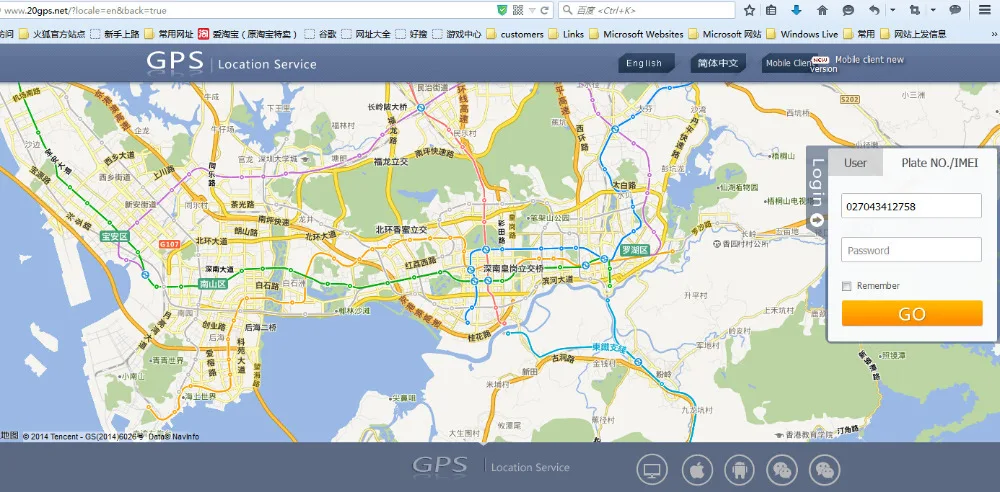Click the Password input field
1000x492 pixels.
pyautogui.click(x=911, y=250)
